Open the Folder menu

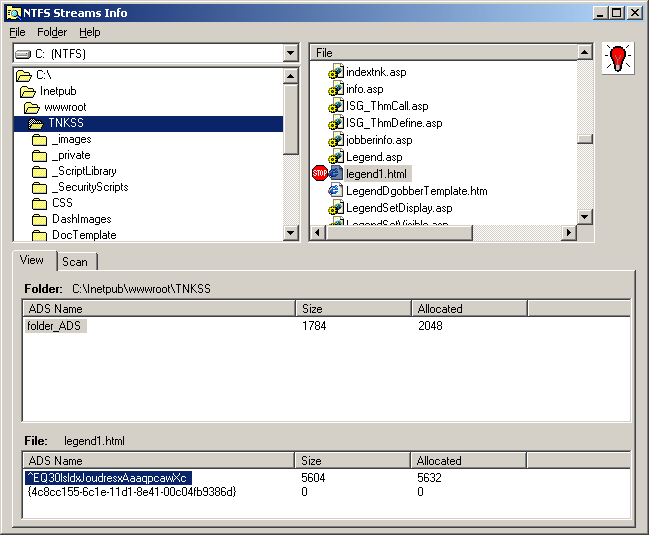(x=52, y=32)
